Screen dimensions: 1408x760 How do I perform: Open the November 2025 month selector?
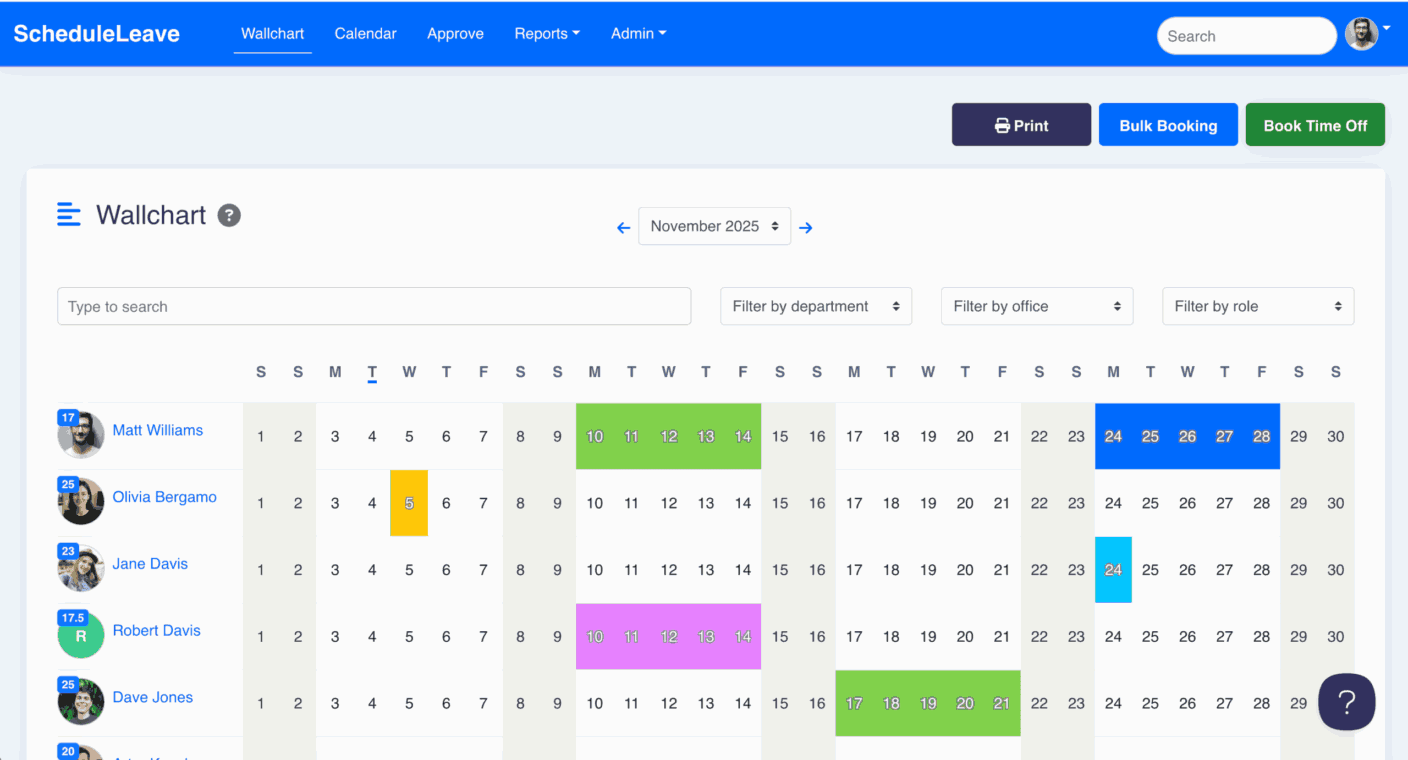(714, 226)
